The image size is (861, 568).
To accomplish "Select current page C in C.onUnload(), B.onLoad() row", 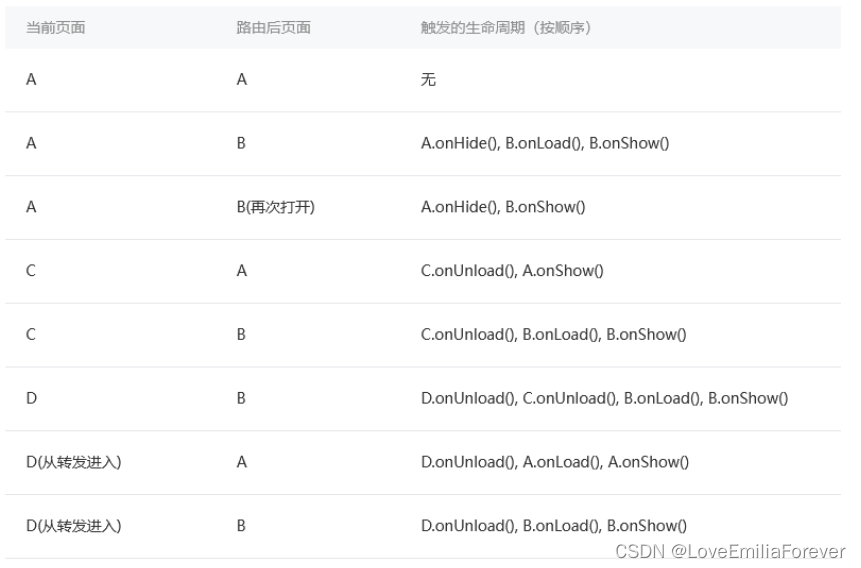I will (31, 335).
